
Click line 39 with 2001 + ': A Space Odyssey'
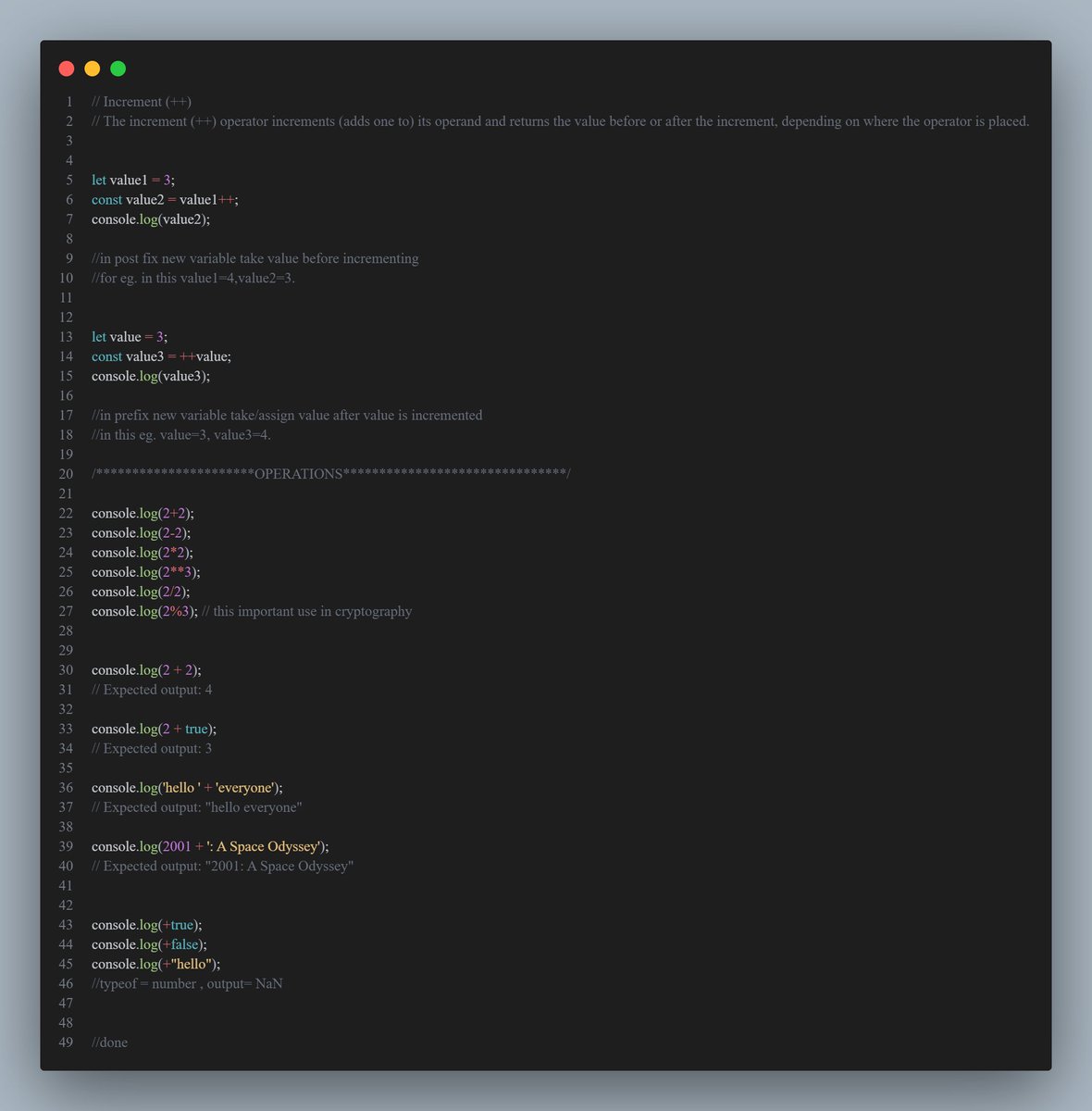[x=210, y=846]
